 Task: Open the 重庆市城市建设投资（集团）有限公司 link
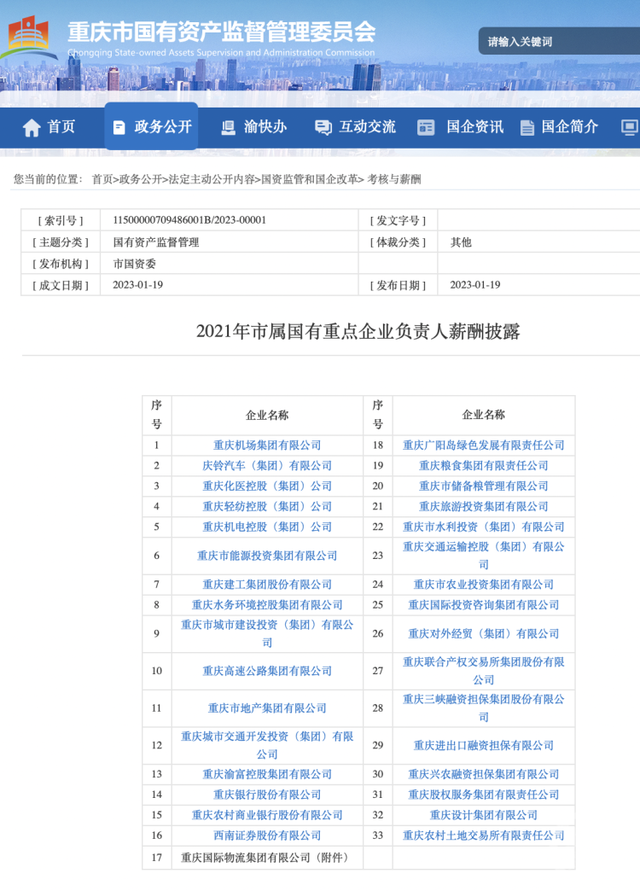(267, 634)
